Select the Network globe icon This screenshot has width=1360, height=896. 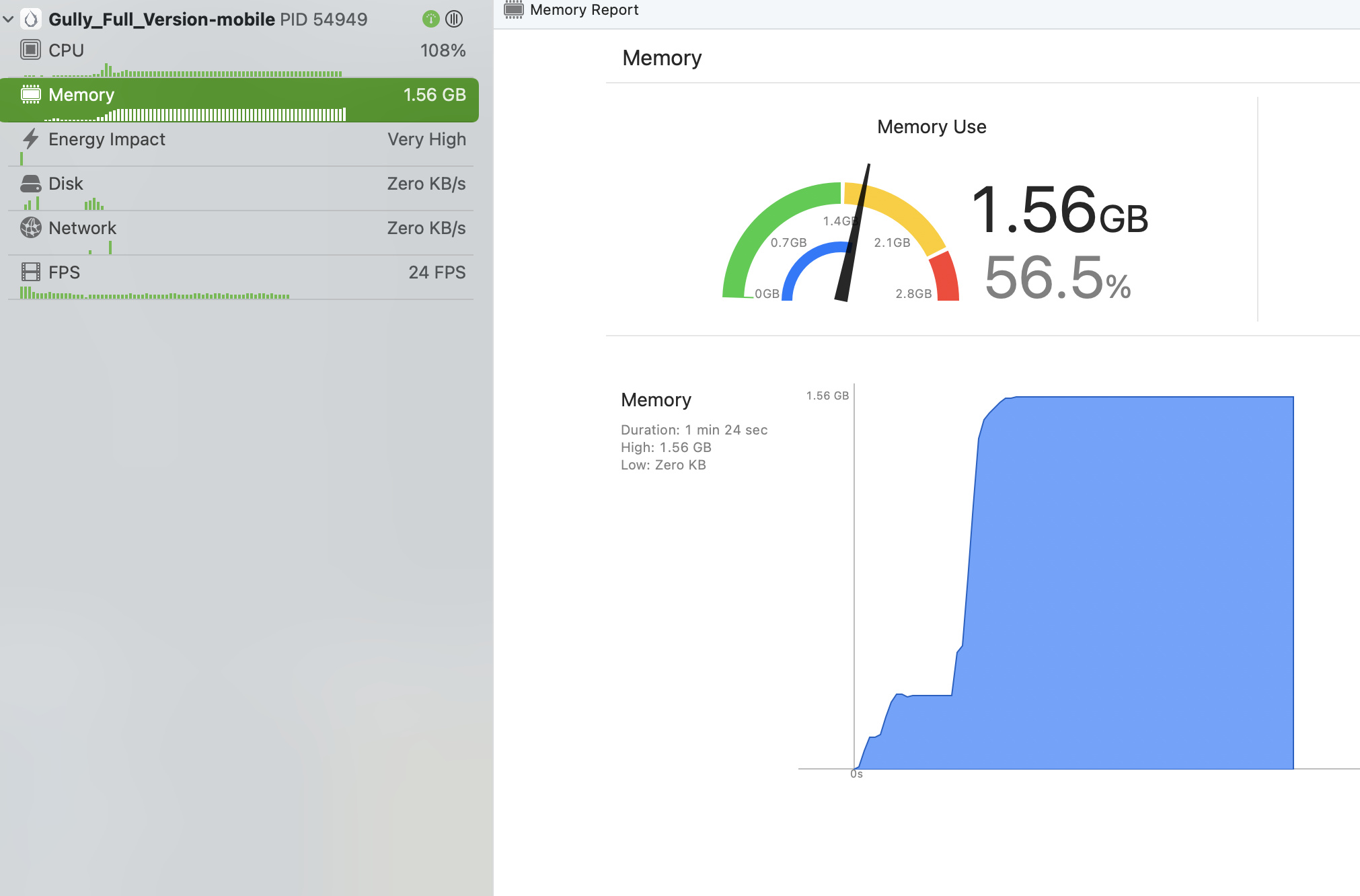pyautogui.click(x=30, y=228)
